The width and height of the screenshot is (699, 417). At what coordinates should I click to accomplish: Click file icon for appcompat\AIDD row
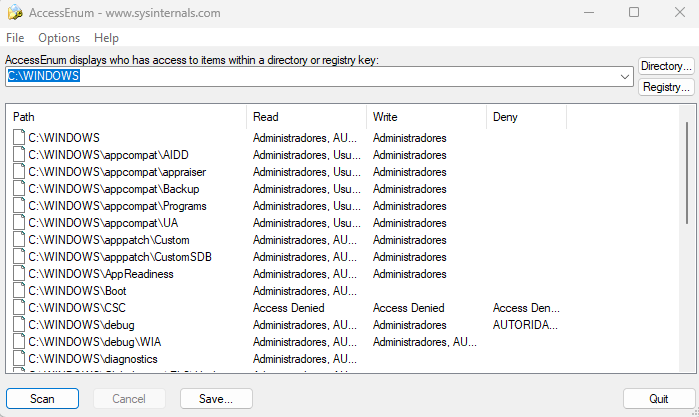click(19, 154)
